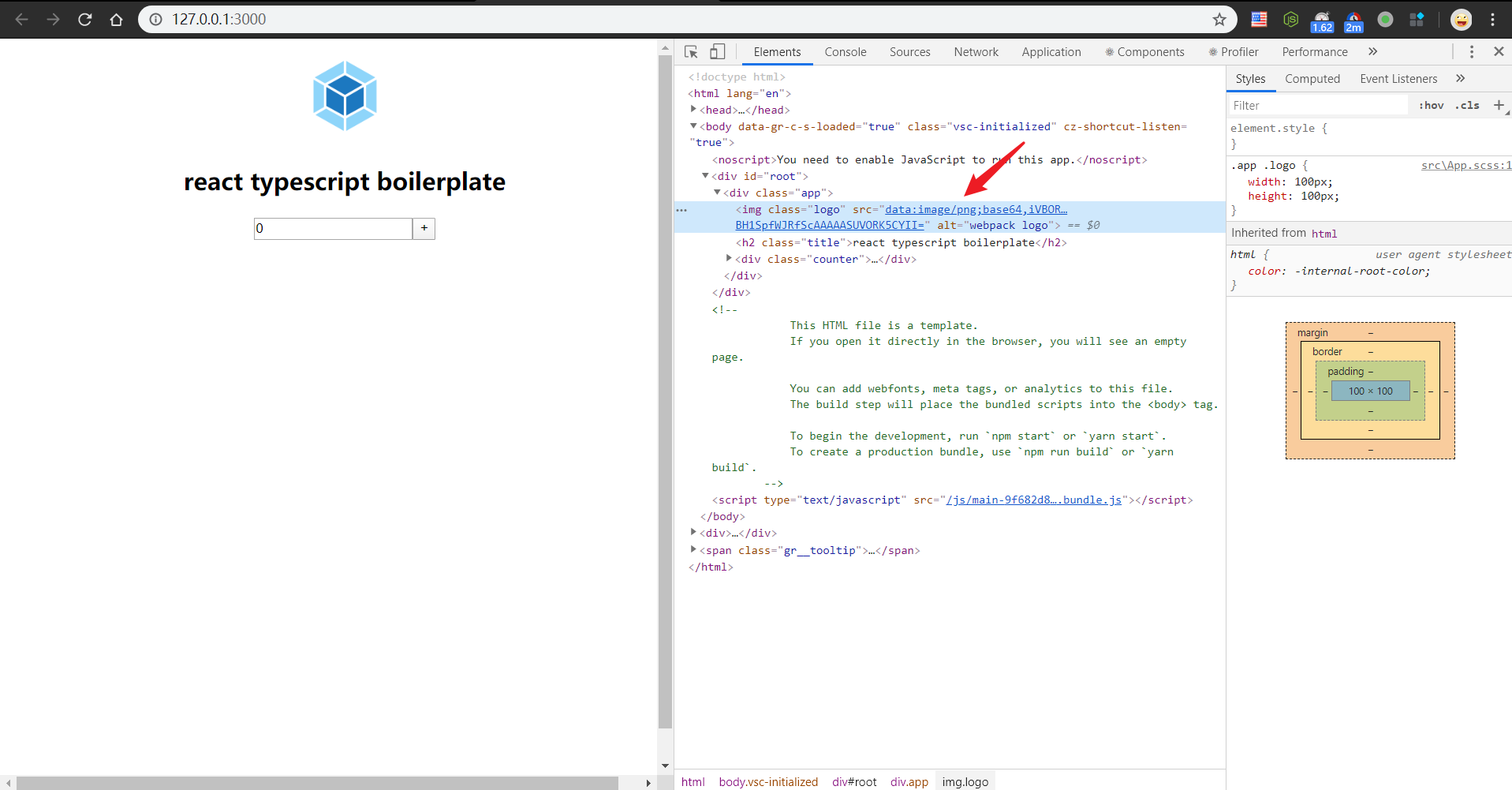This screenshot has height=790, width=1512.
Task: Select the Event Listeners sidebar tab
Action: (x=1398, y=79)
